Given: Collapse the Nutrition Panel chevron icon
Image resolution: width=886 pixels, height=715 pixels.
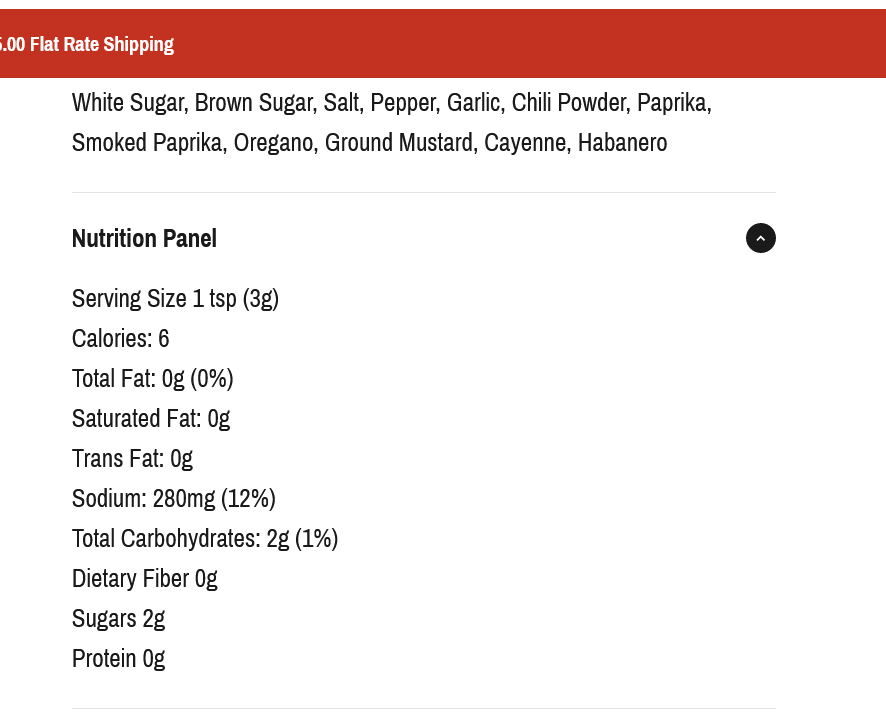Looking at the screenshot, I should pos(760,238).
